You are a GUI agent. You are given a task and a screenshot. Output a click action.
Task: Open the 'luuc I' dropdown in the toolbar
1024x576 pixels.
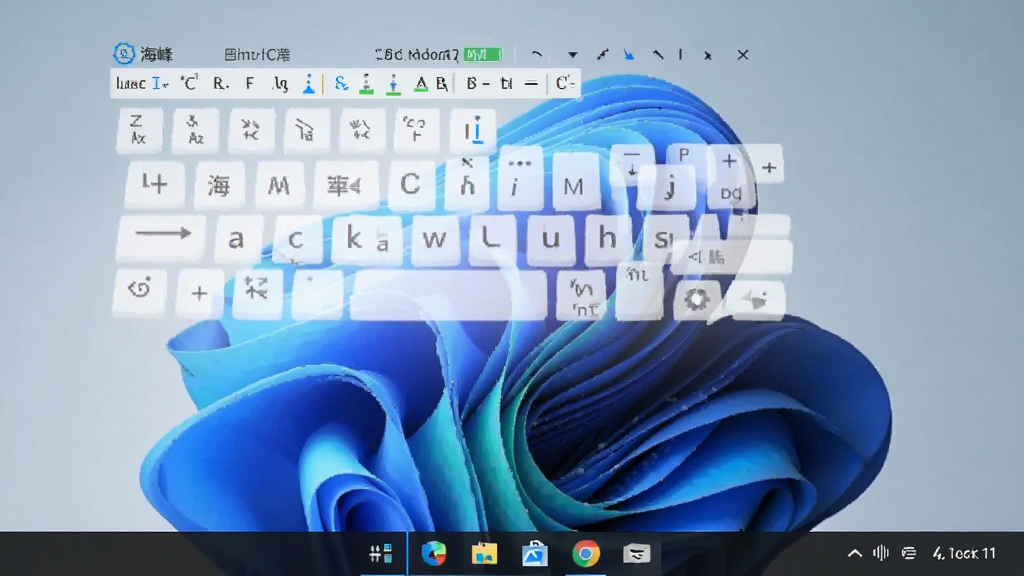tap(142, 84)
